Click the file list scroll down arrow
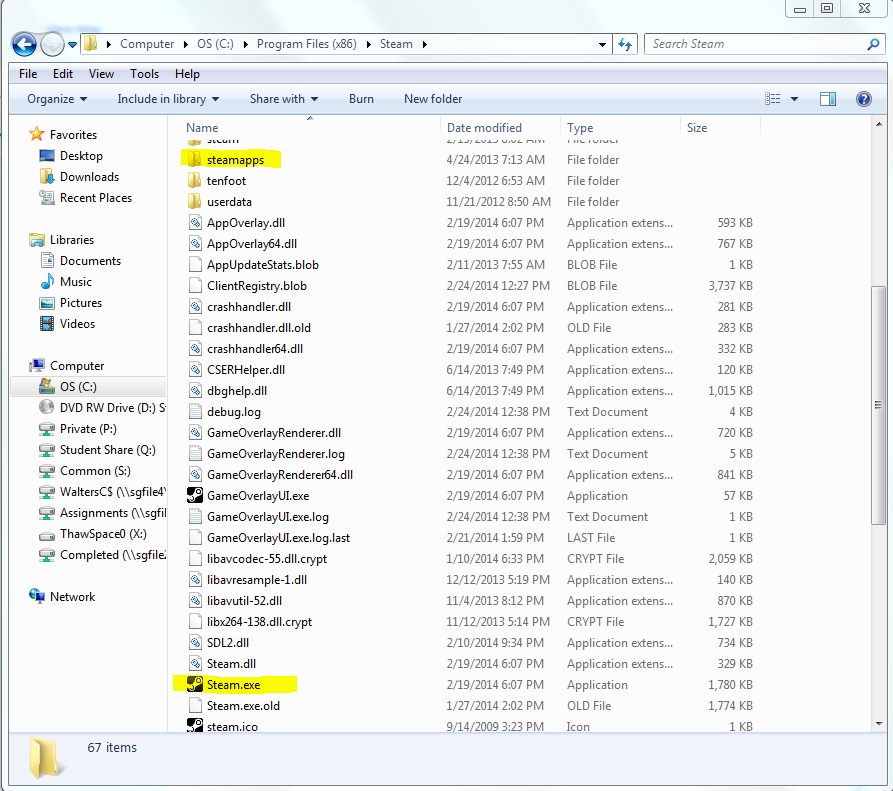The height and width of the screenshot is (791, 893). (878, 724)
